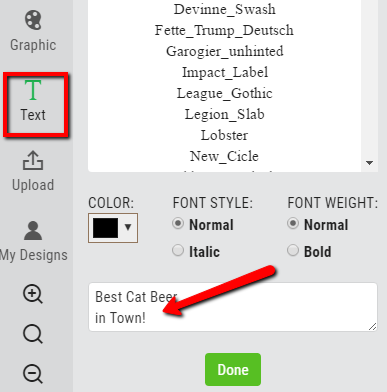
Task: Click the font list scroll down arrow
Action: [369, 163]
